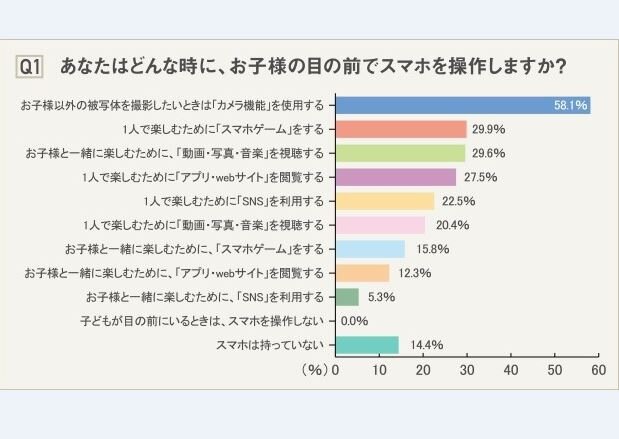Click the (%) unit label
Screen dimensions: 619x439
(x=314, y=369)
